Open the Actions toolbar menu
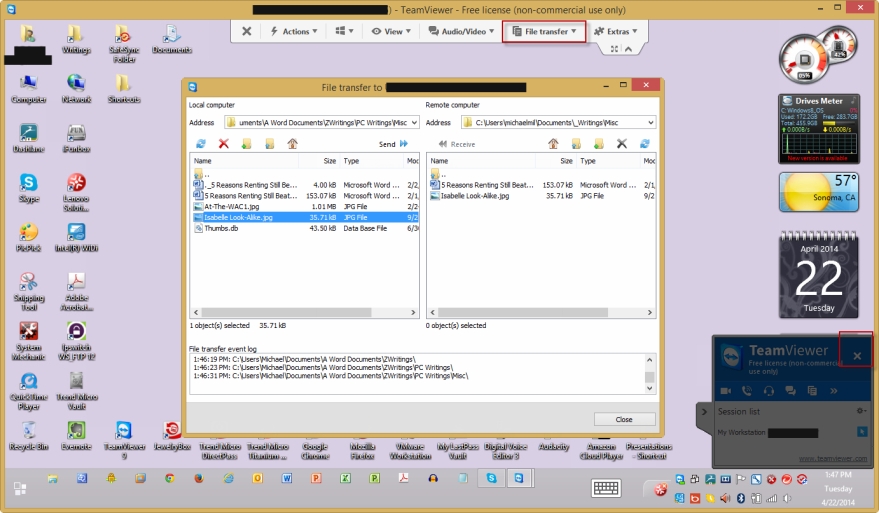This screenshot has height=513, width=879. [x=295, y=31]
